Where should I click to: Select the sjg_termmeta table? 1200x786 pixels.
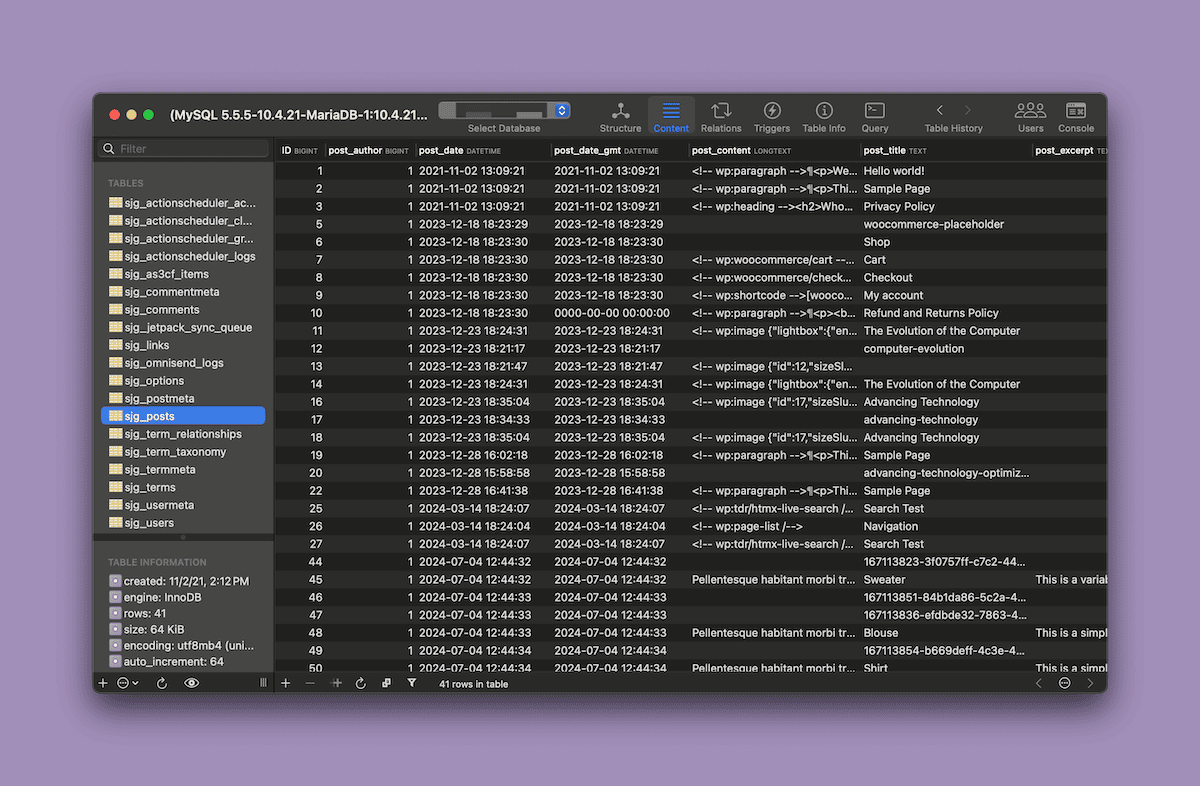[x=183, y=470]
